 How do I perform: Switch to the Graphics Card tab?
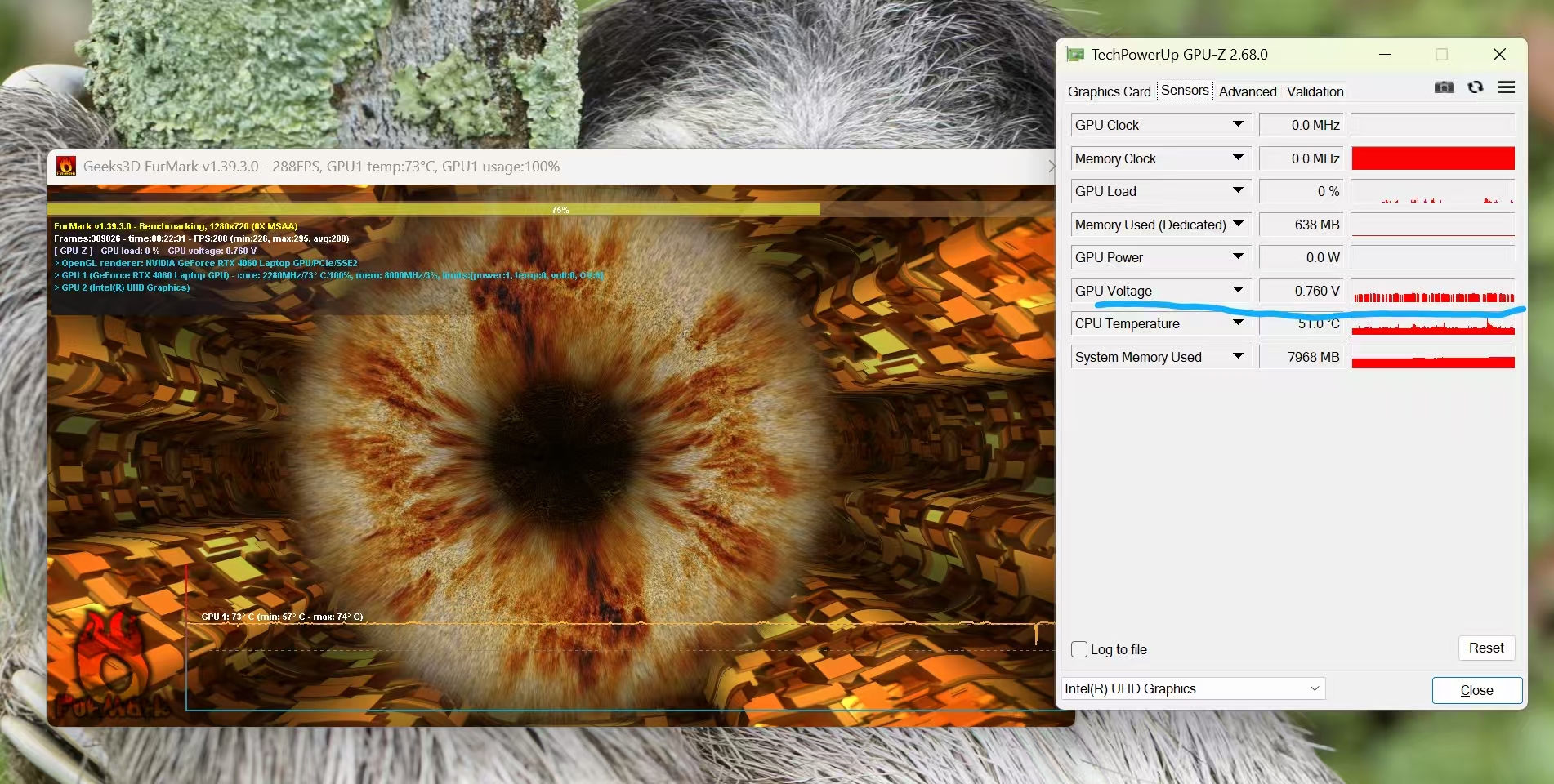[x=1109, y=91]
